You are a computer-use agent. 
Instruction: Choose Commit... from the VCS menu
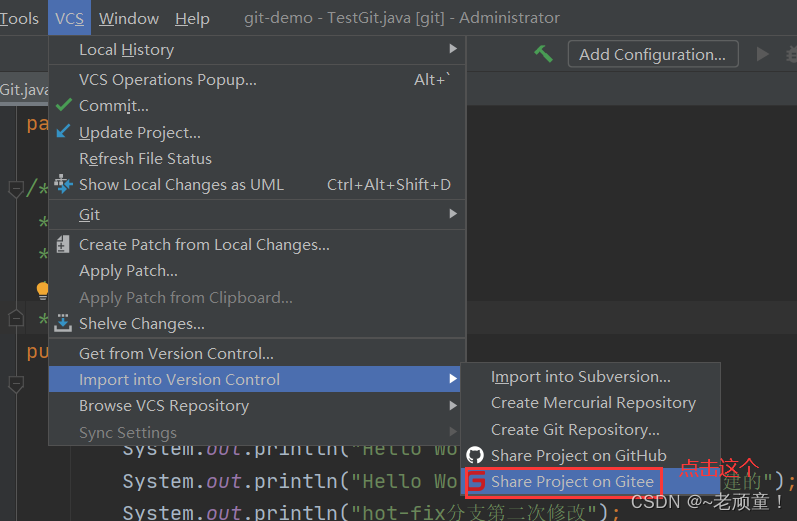tap(257, 106)
